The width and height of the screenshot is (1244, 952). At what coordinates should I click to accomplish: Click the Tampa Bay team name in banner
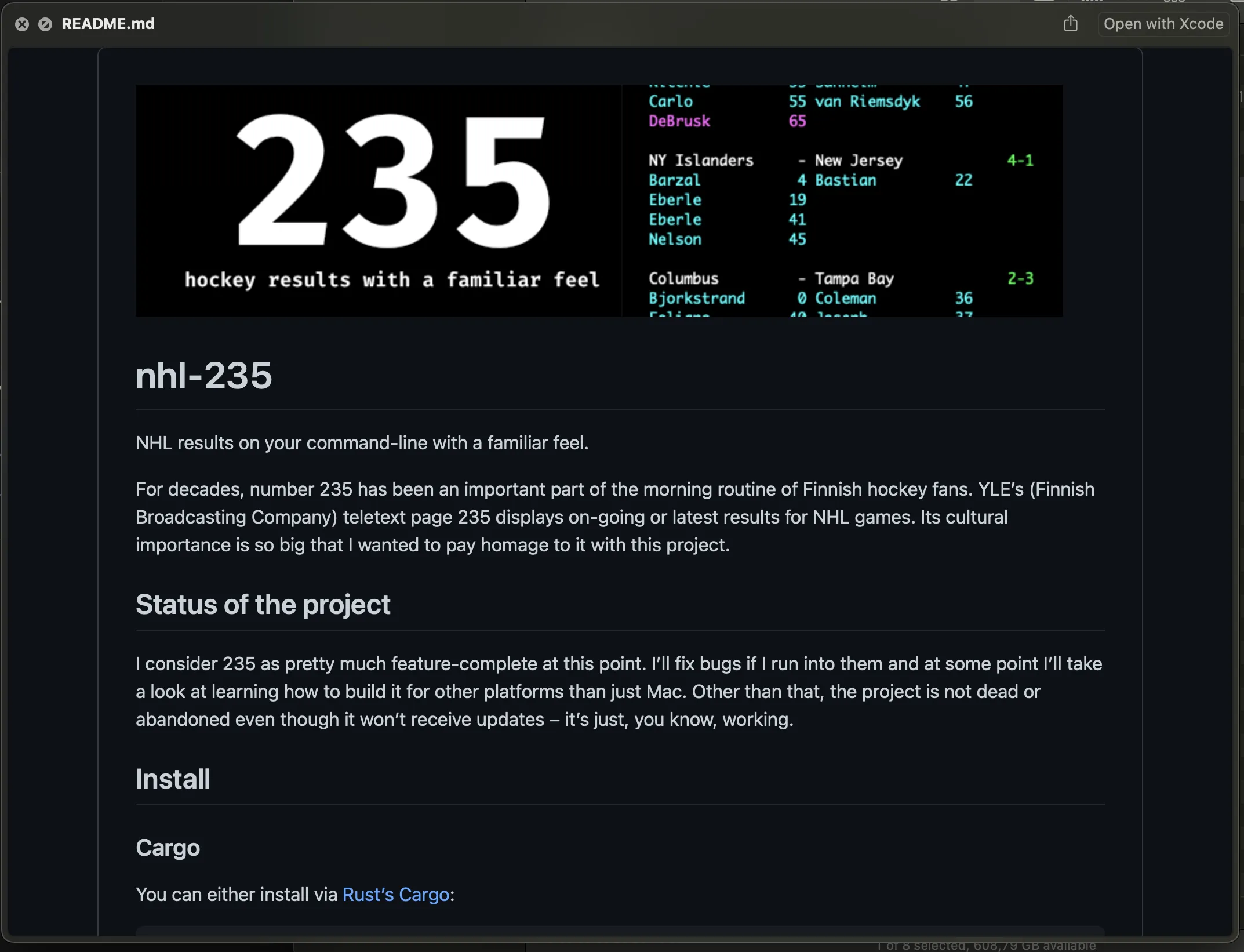coord(854,279)
